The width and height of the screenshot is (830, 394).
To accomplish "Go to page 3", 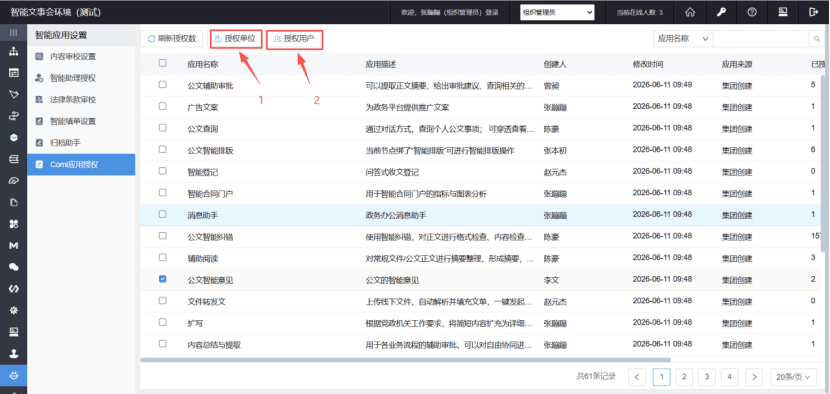I will pos(707,377).
